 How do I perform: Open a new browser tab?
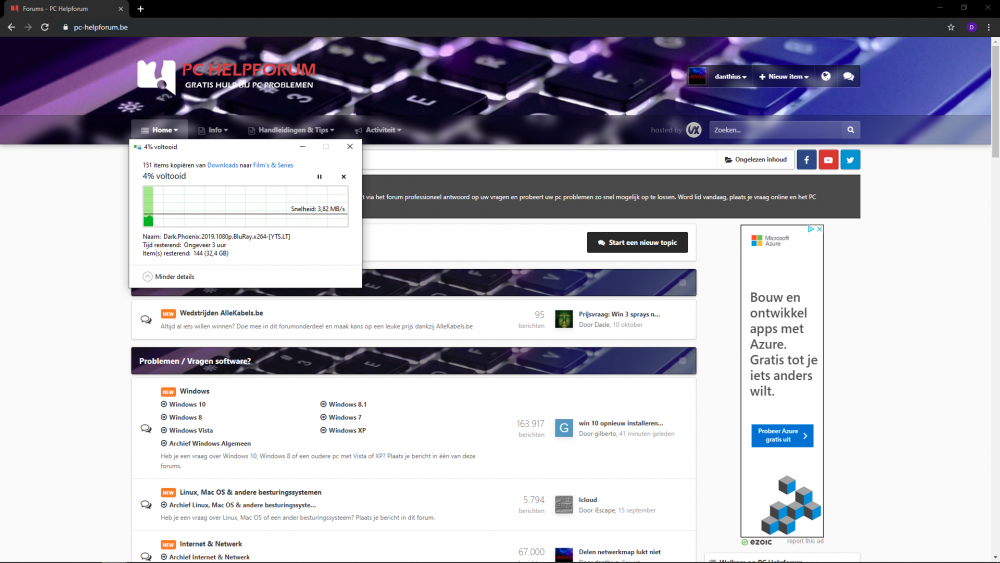pyautogui.click(x=140, y=9)
